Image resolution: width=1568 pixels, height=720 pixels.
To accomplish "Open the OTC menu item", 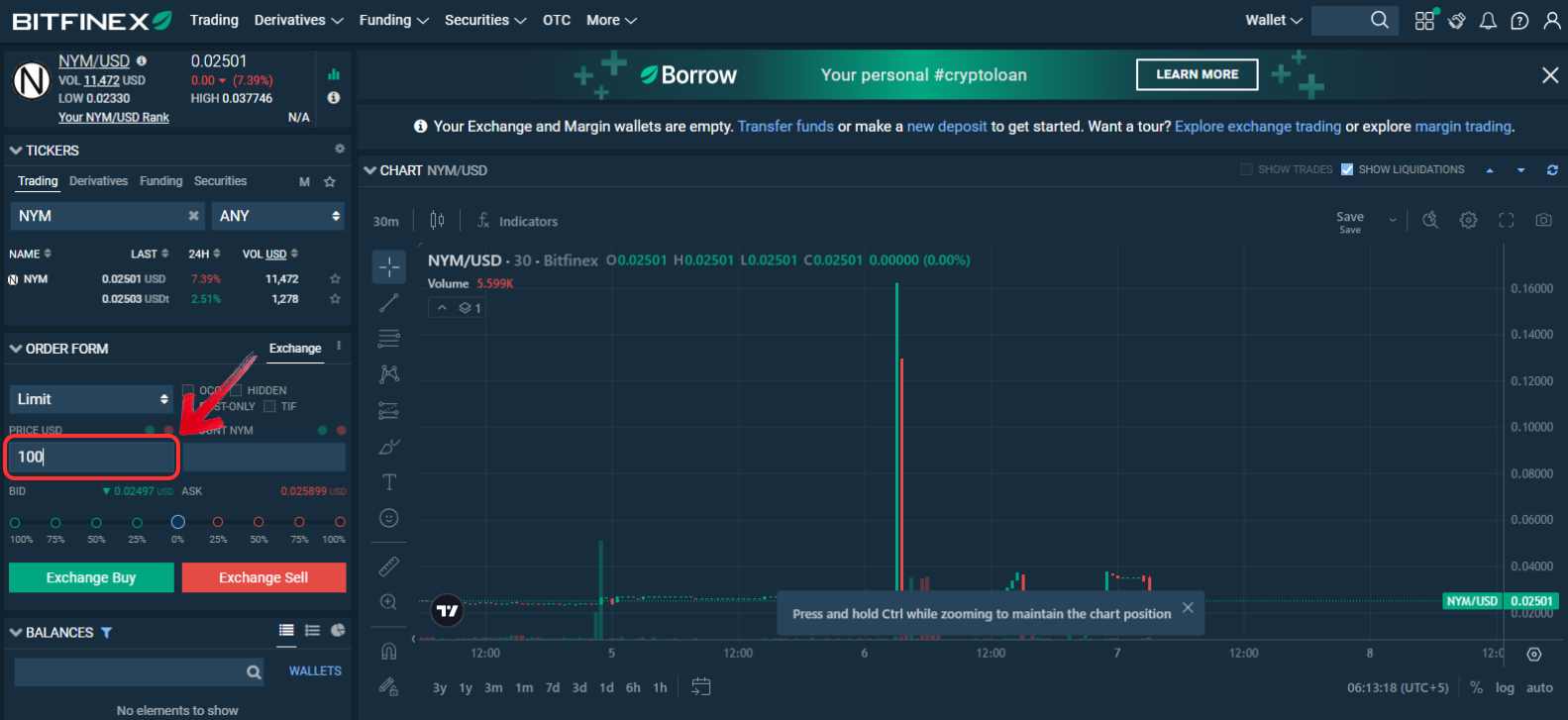I will click(557, 20).
